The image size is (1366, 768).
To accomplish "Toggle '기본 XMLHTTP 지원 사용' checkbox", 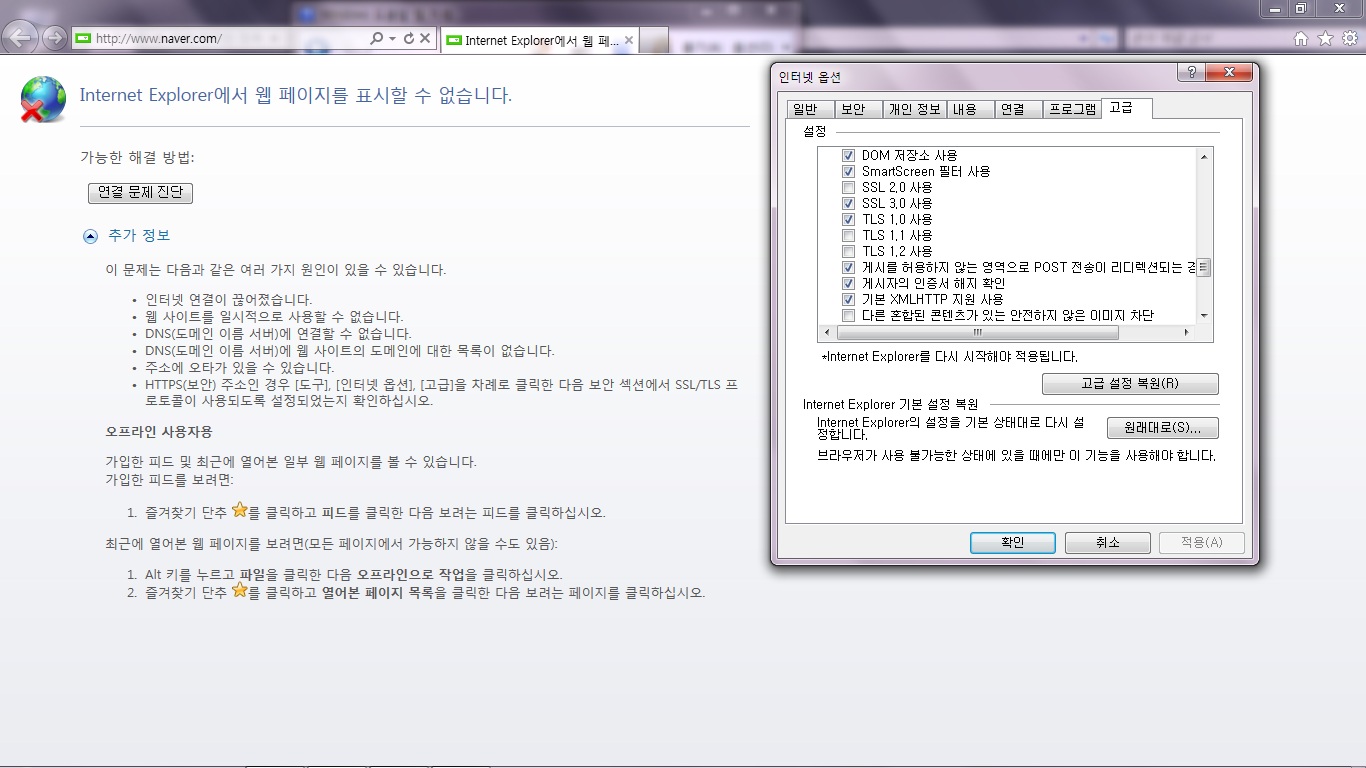I will (849, 300).
